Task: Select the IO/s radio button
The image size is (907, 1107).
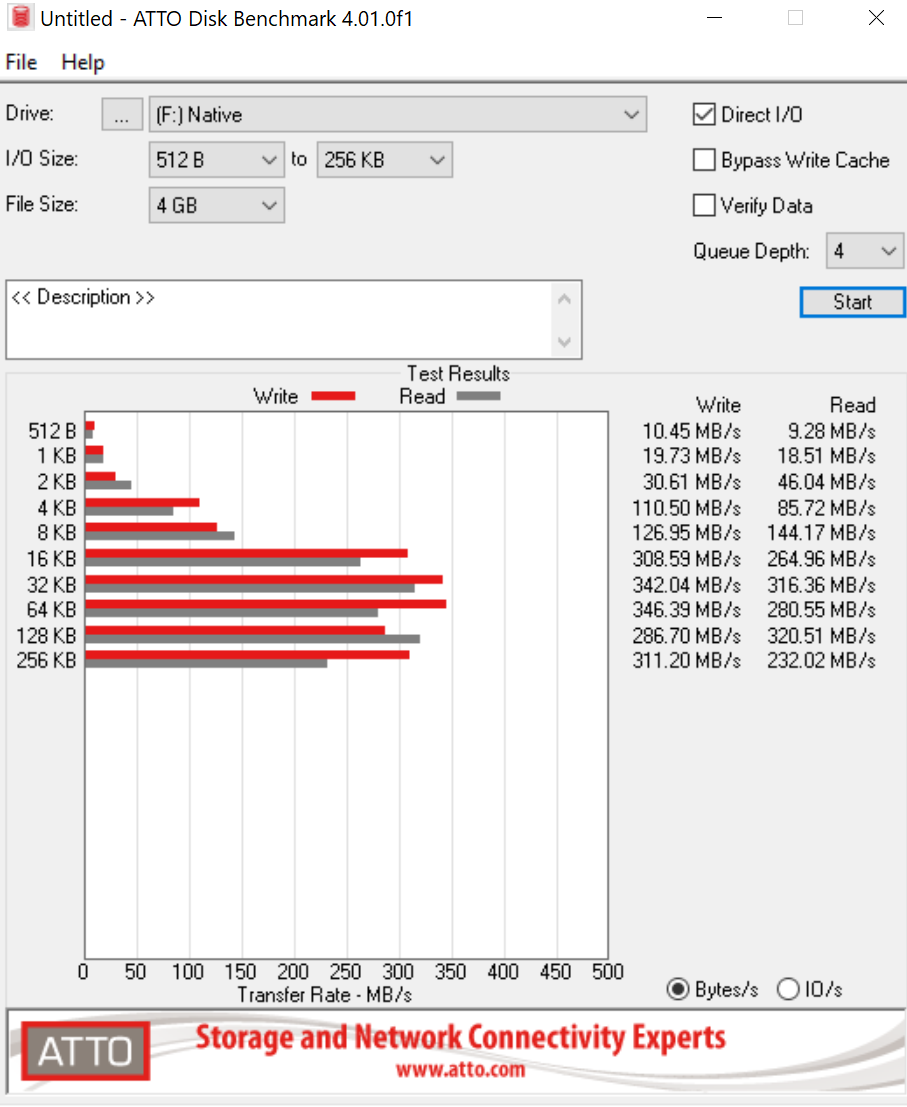Action: pyautogui.click(x=788, y=989)
